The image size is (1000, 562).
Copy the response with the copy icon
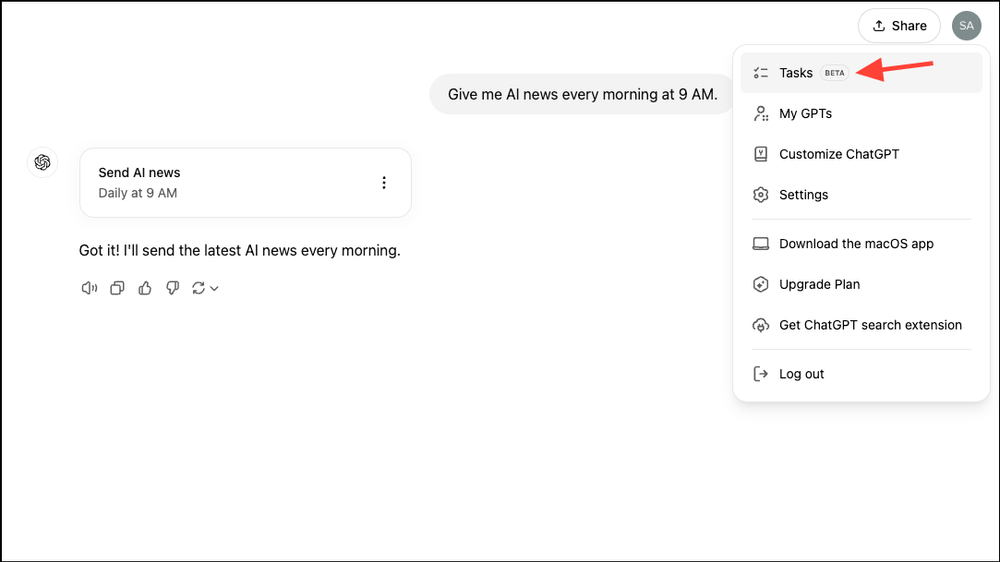pyautogui.click(x=117, y=288)
